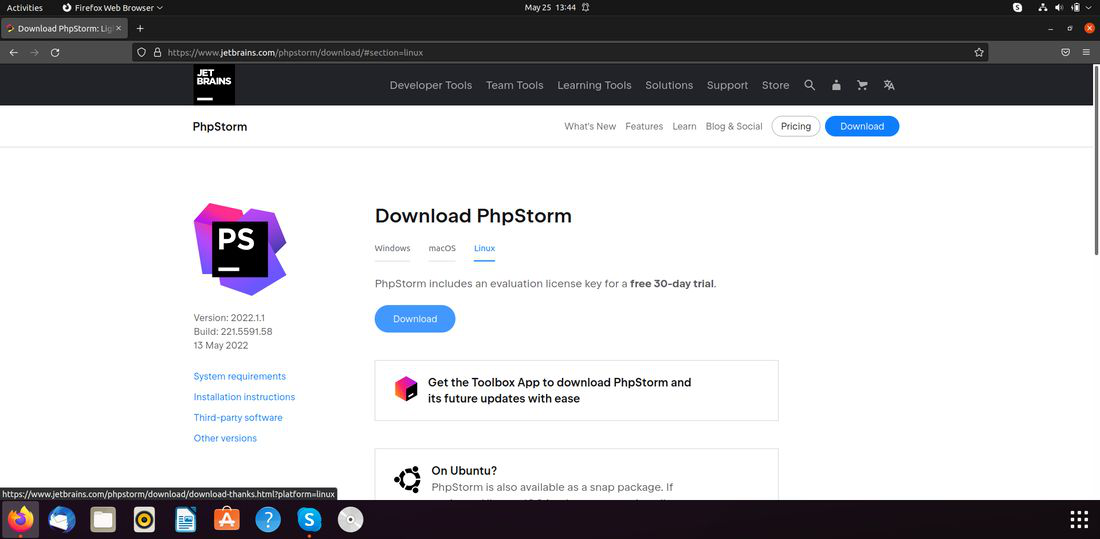The height and width of the screenshot is (539, 1100).
Task: Open the Files manager from the dock
Action: 103,520
